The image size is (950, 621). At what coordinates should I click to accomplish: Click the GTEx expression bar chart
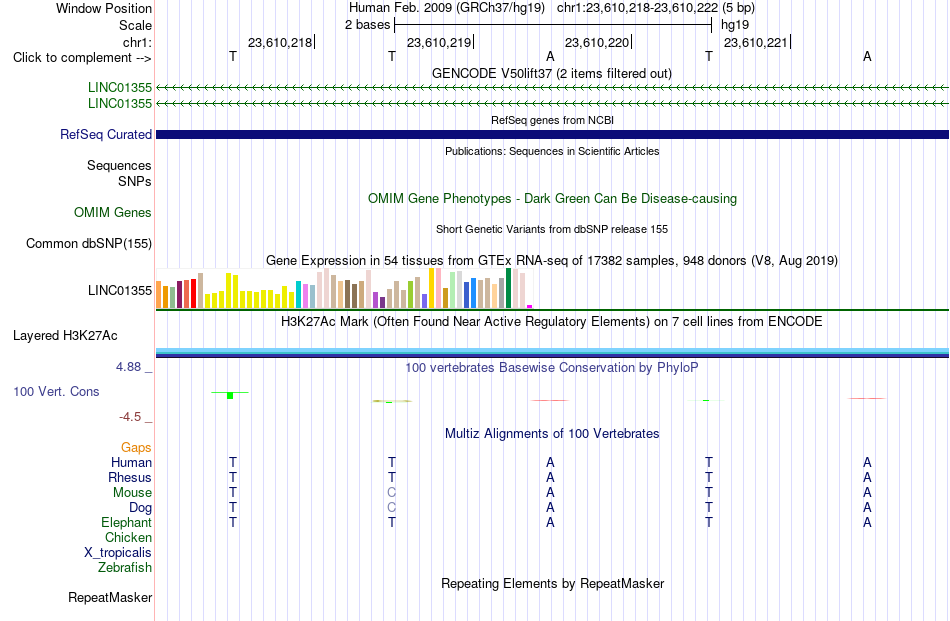coord(344,288)
